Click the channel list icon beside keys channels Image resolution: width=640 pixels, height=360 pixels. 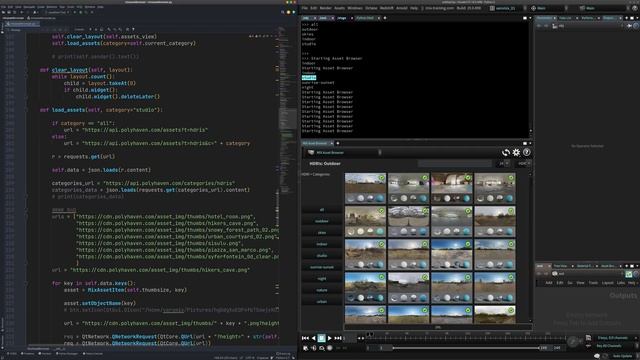(588, 338)
